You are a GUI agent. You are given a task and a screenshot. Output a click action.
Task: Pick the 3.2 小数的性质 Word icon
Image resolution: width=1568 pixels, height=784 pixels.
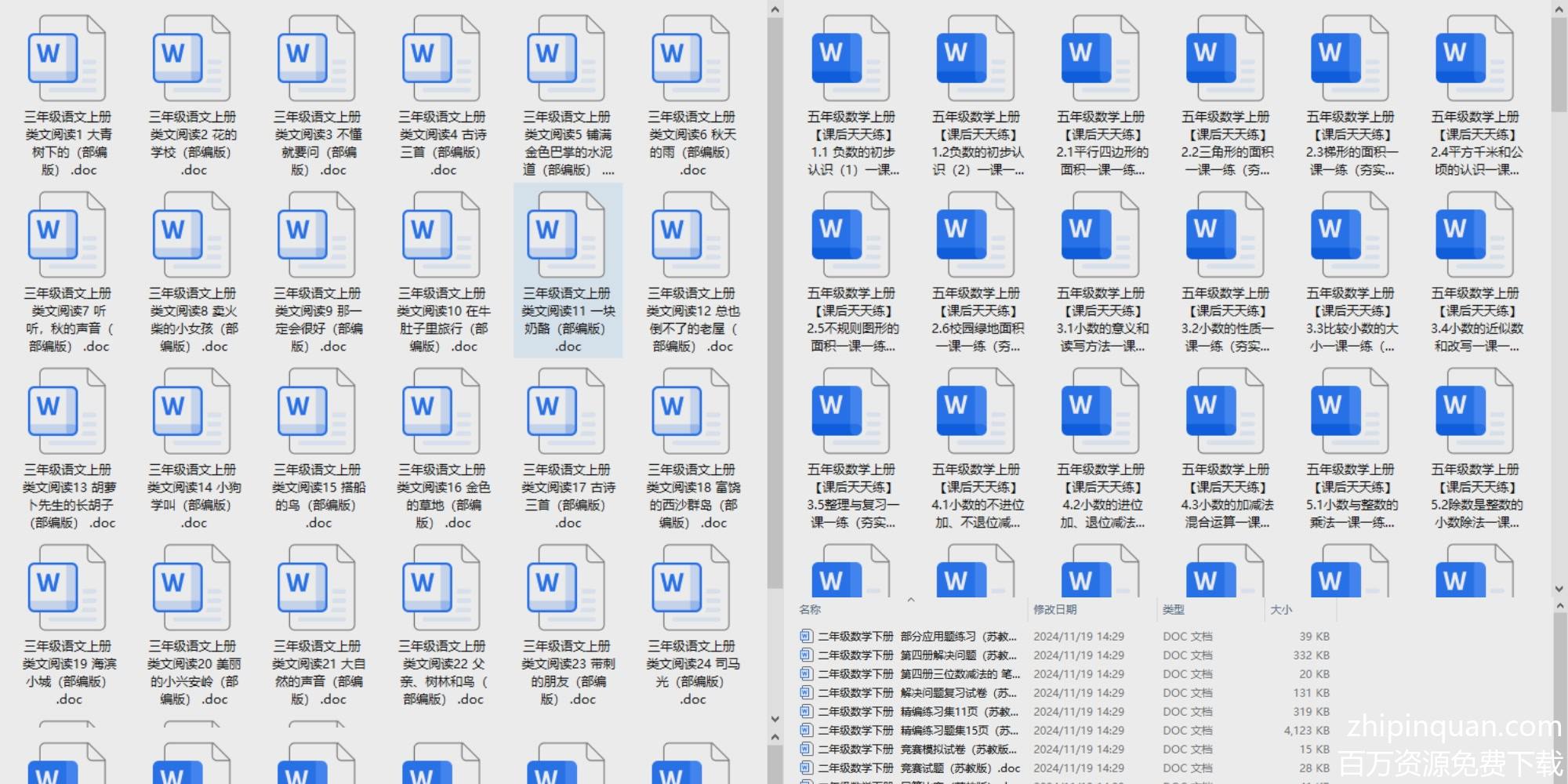pos(1225,235)
